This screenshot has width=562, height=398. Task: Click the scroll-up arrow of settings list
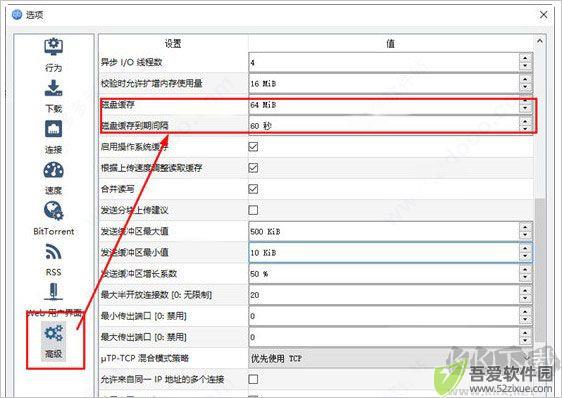[539, 41]
